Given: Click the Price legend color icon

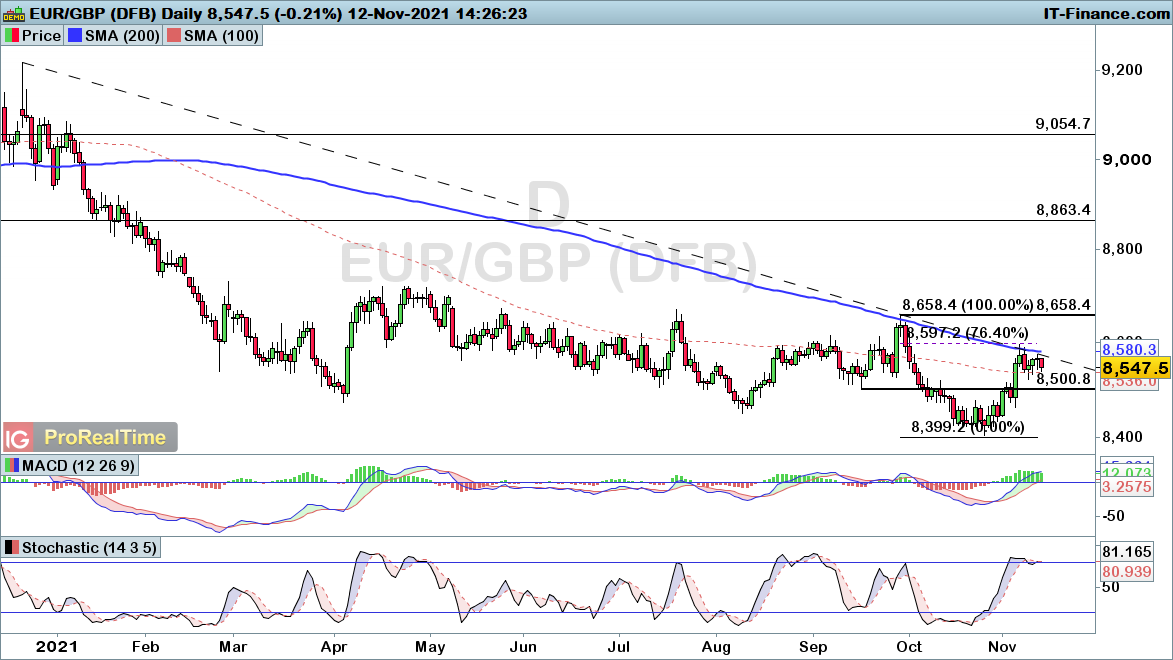Looking at the screenshot, I should 11,35.
